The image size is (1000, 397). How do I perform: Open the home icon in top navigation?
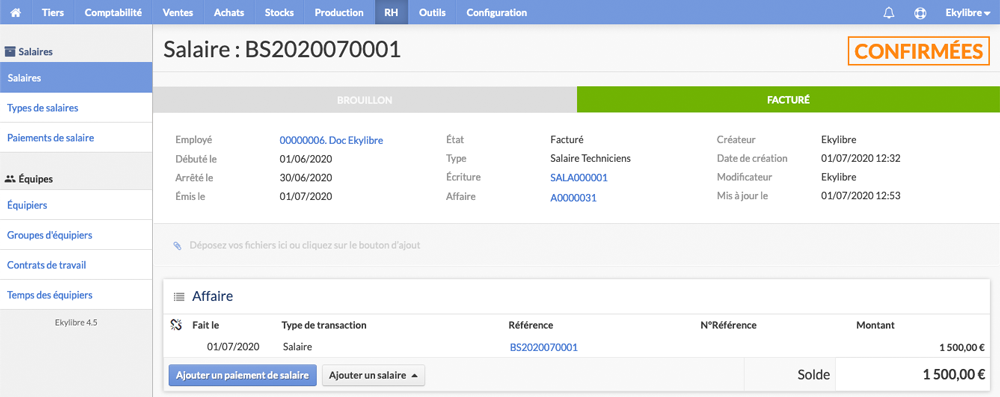[x=16, y=12]
